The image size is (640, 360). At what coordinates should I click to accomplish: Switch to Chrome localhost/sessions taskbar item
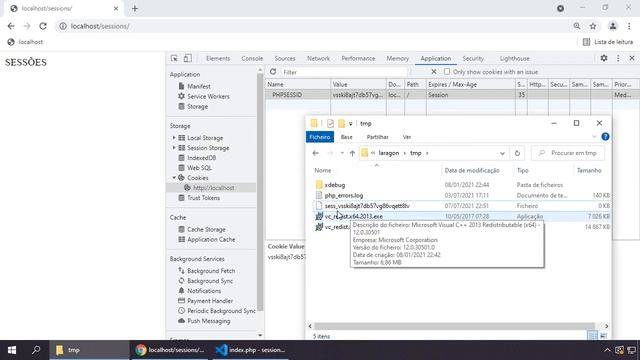coord(170,350)
